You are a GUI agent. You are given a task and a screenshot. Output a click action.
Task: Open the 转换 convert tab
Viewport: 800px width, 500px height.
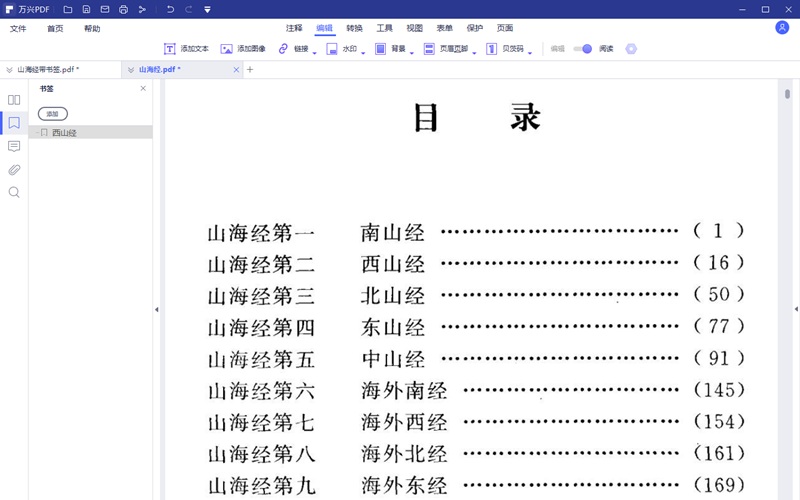(355, 29)
